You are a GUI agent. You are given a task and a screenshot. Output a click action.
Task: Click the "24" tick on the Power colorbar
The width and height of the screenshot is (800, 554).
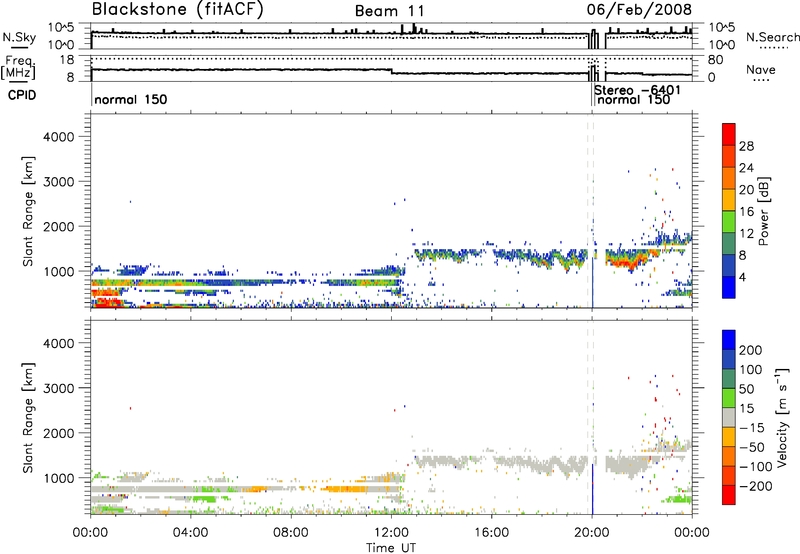point(746,168)
